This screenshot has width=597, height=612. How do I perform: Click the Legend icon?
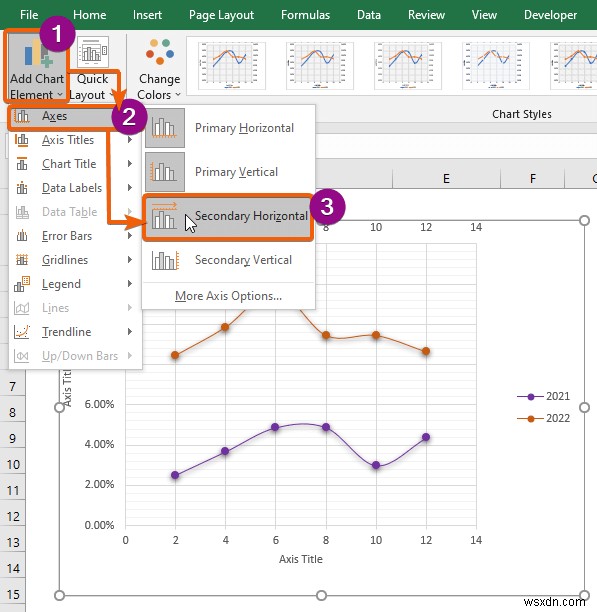click(22, 284)
